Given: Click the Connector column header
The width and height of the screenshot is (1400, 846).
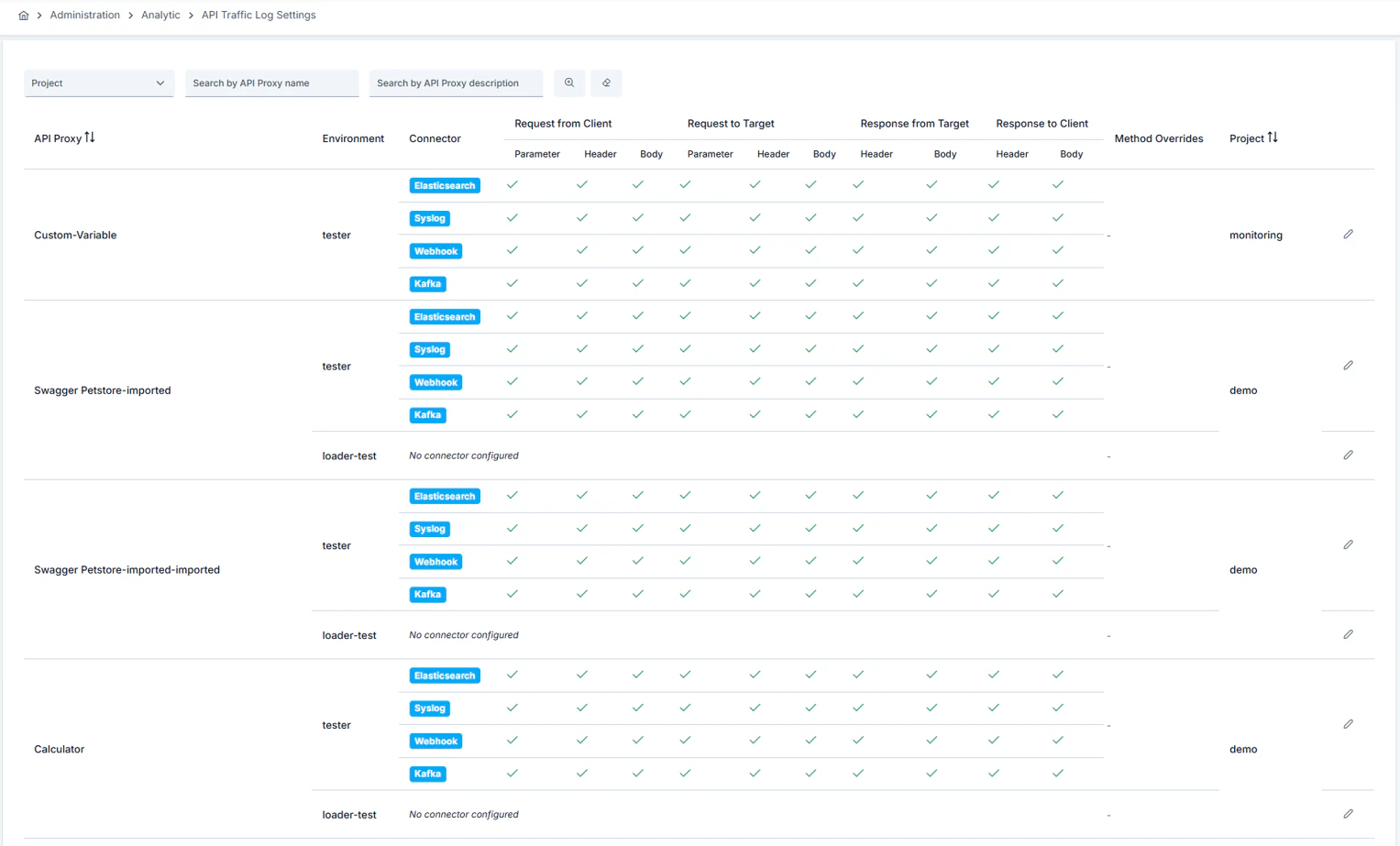Looking at the screenshot, I should (x=435, y=139).
